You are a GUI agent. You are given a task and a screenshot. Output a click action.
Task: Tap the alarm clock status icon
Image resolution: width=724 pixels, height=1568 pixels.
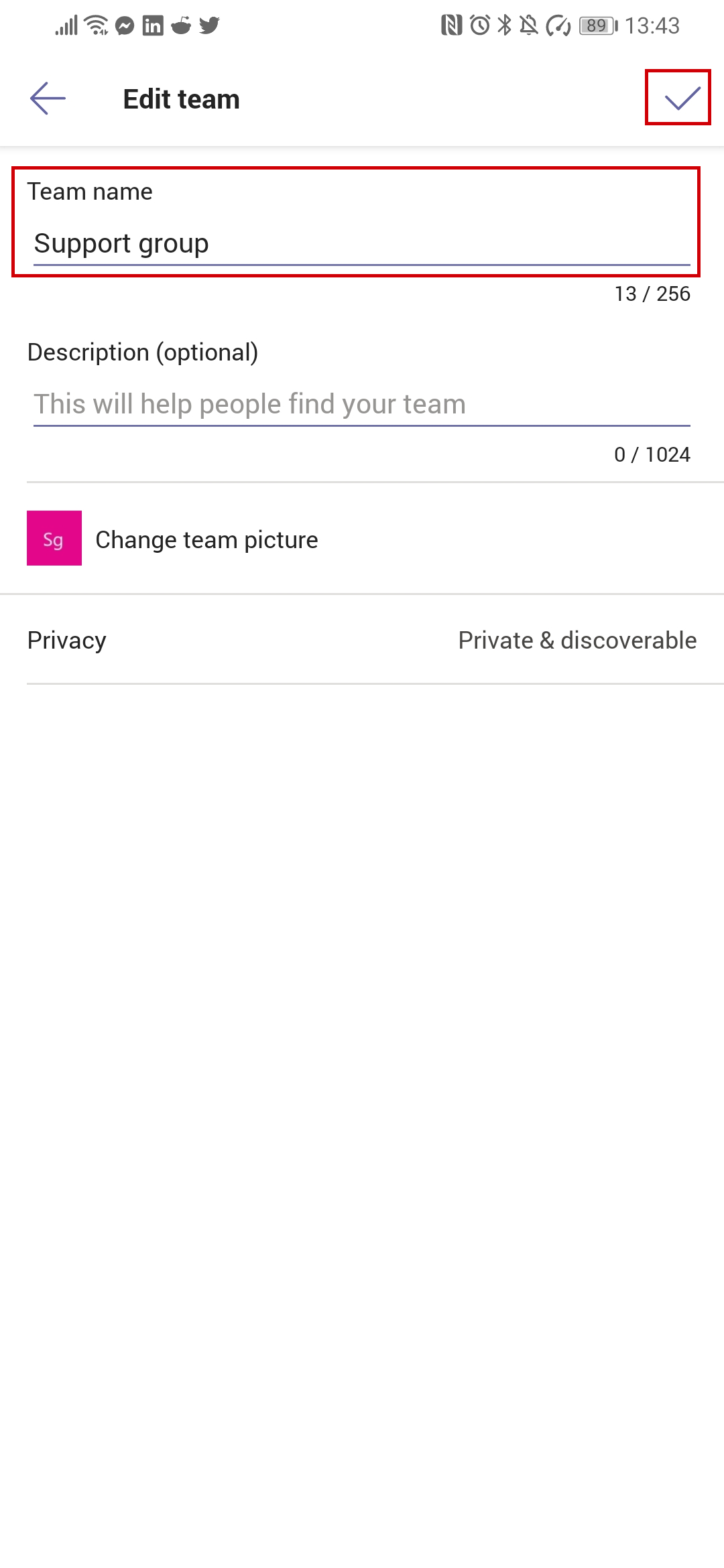[480, 25]
